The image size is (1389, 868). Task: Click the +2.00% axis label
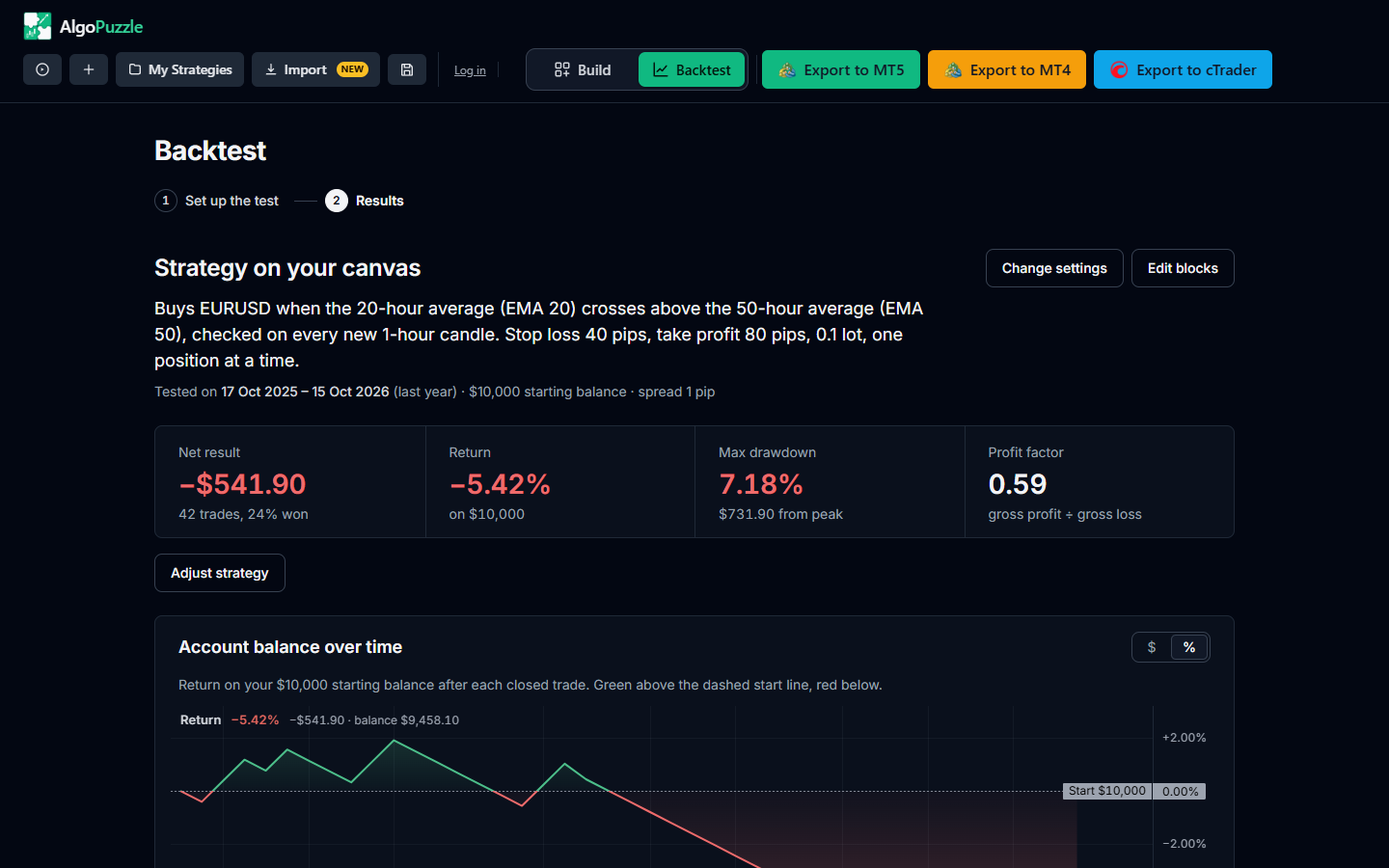coord(1184,738)
